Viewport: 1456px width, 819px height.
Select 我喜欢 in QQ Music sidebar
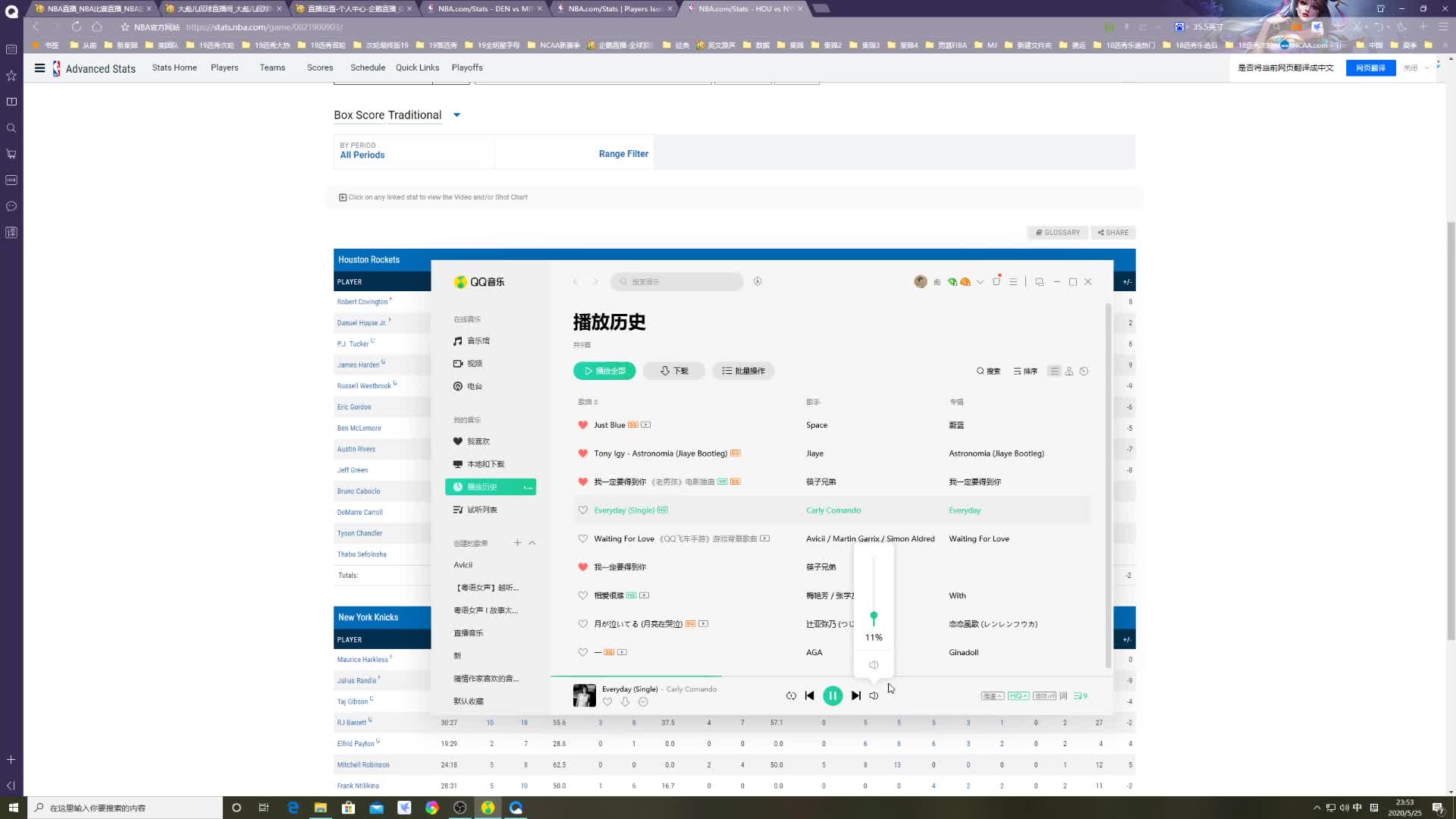(478, 441)
